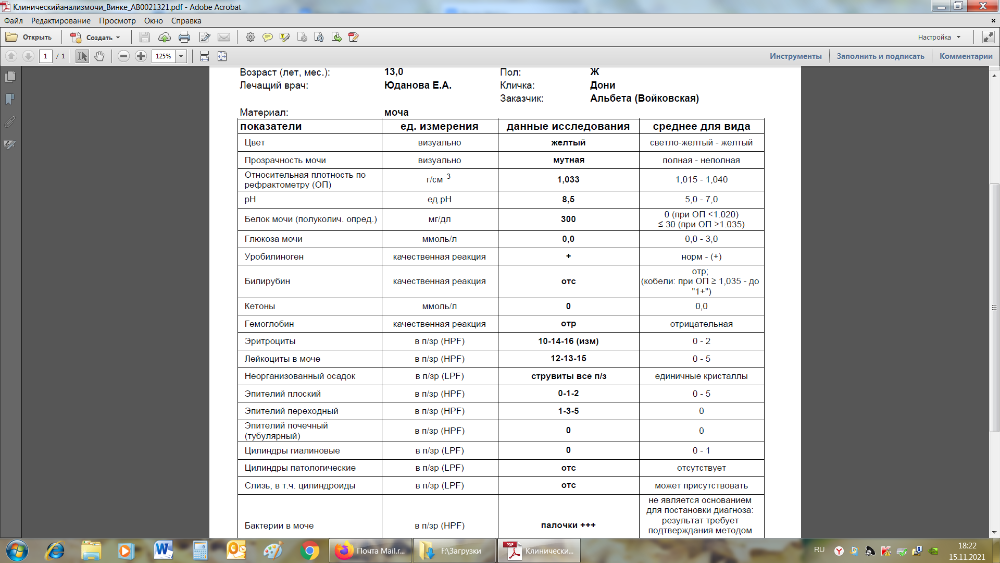Click the Print document icon
1000x563 pixels.
tap(184, 37)
